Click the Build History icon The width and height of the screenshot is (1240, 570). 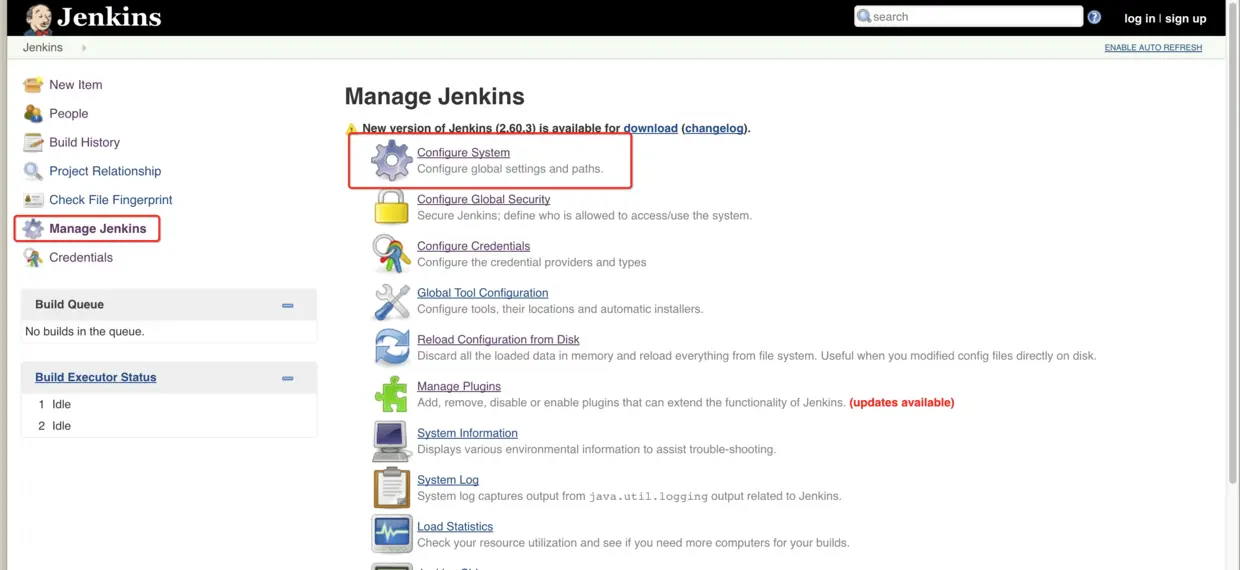click(33, 142)
